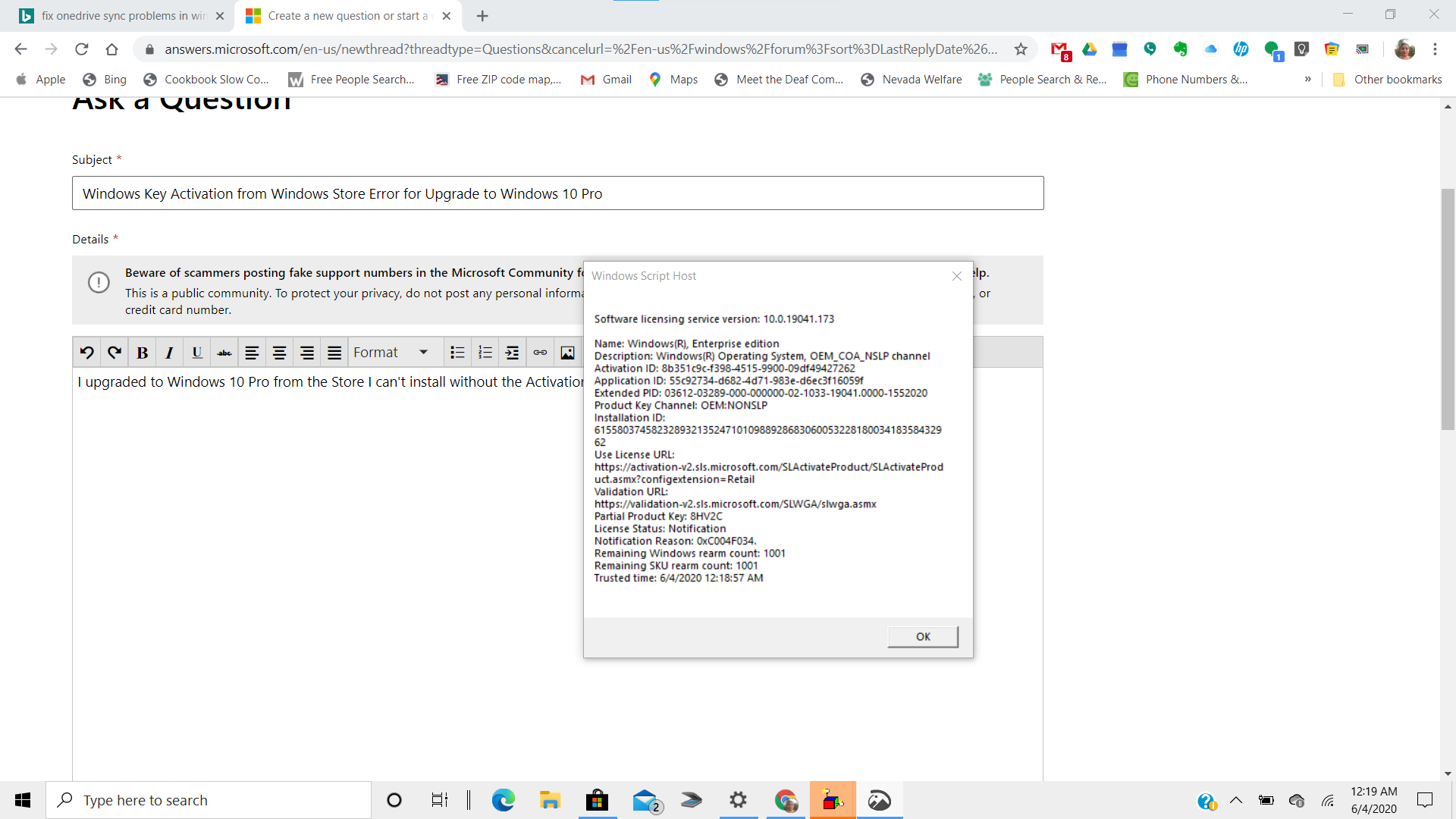Close the Windows Script Host dialog
Image resolution: width=1456 pixels, height=819 pixels.
click(x=957, y=276)
